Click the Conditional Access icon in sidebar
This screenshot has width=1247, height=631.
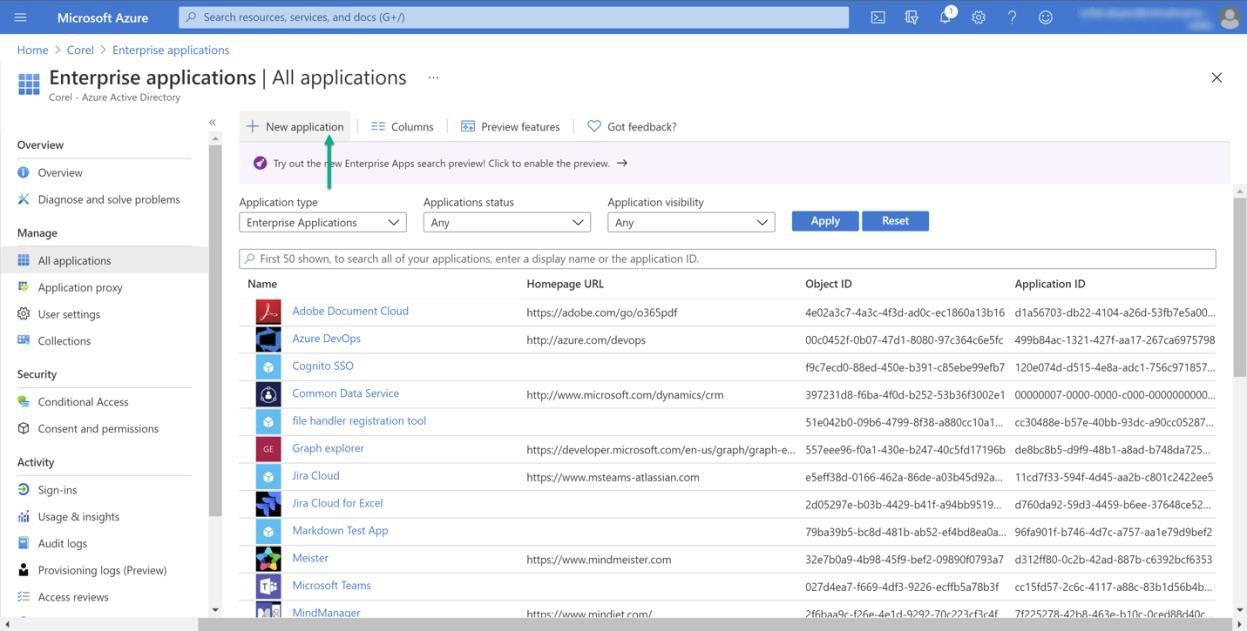click(x=24, y=402)
